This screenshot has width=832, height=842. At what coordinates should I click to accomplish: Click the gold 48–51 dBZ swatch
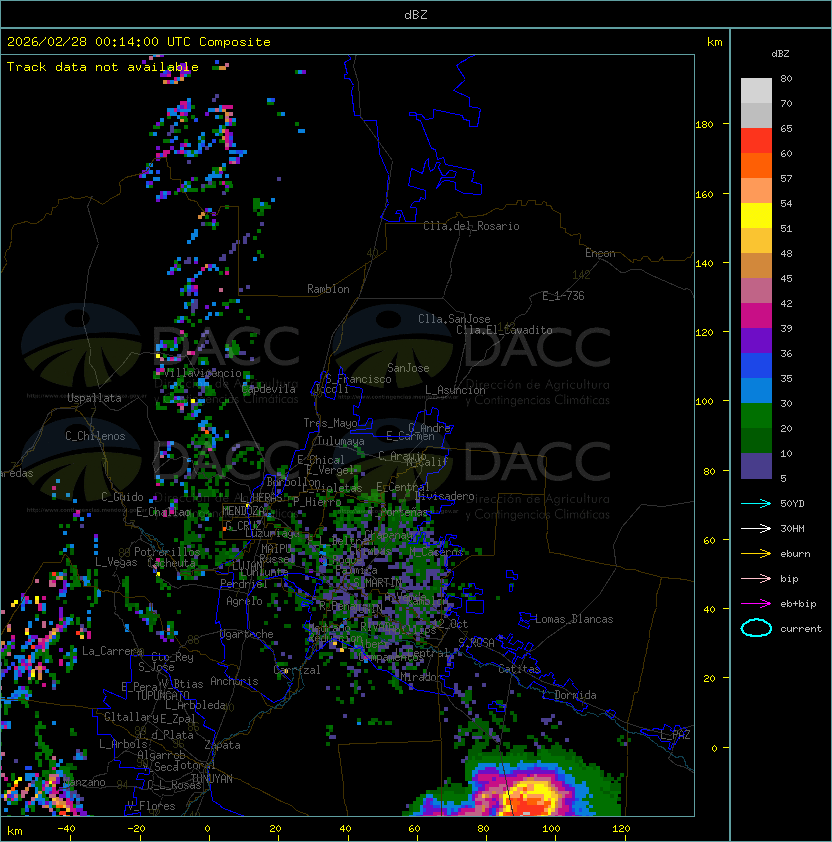pos(756,241)
